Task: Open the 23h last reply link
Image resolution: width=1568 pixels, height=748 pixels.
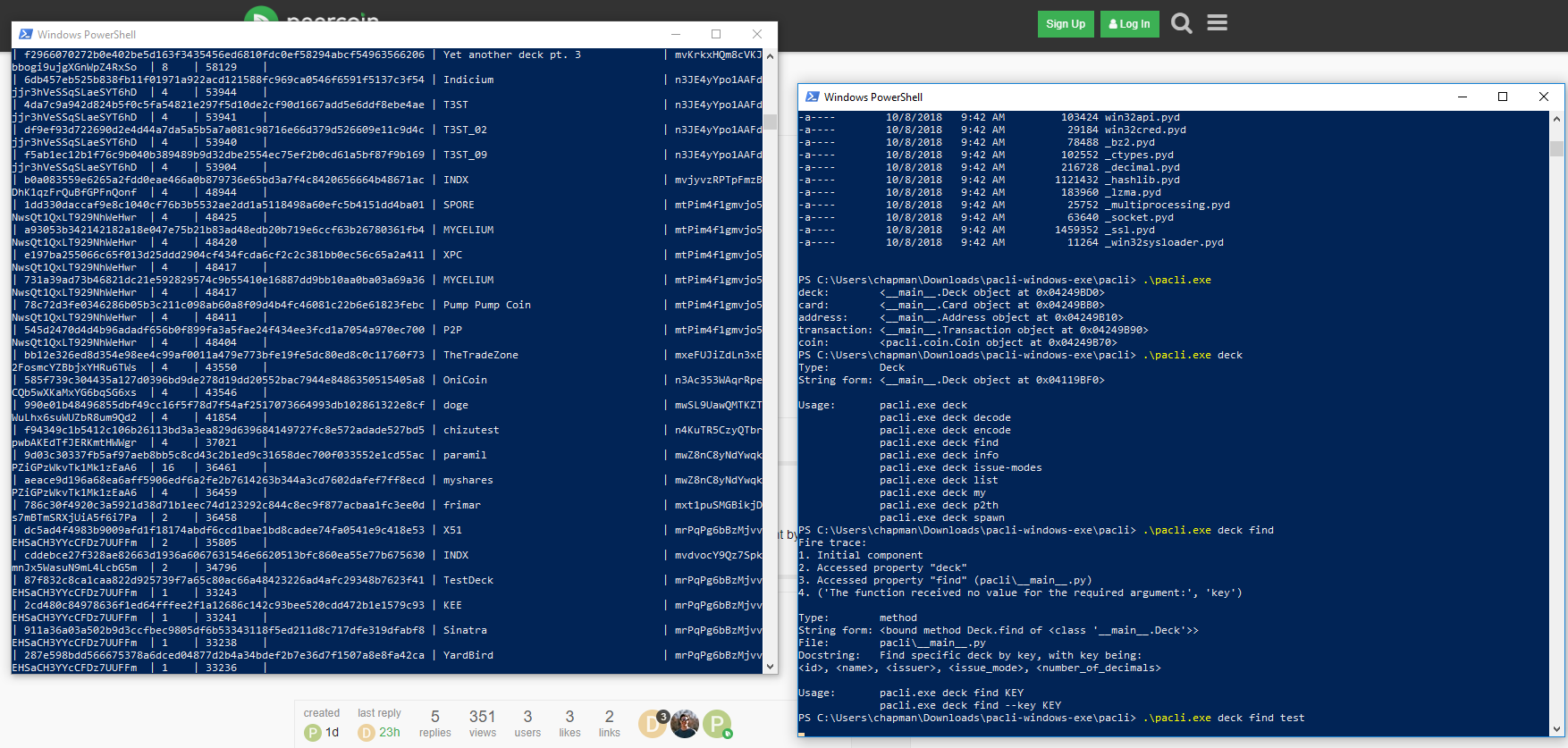Action: pyautogui.click(x=390, y=732)
